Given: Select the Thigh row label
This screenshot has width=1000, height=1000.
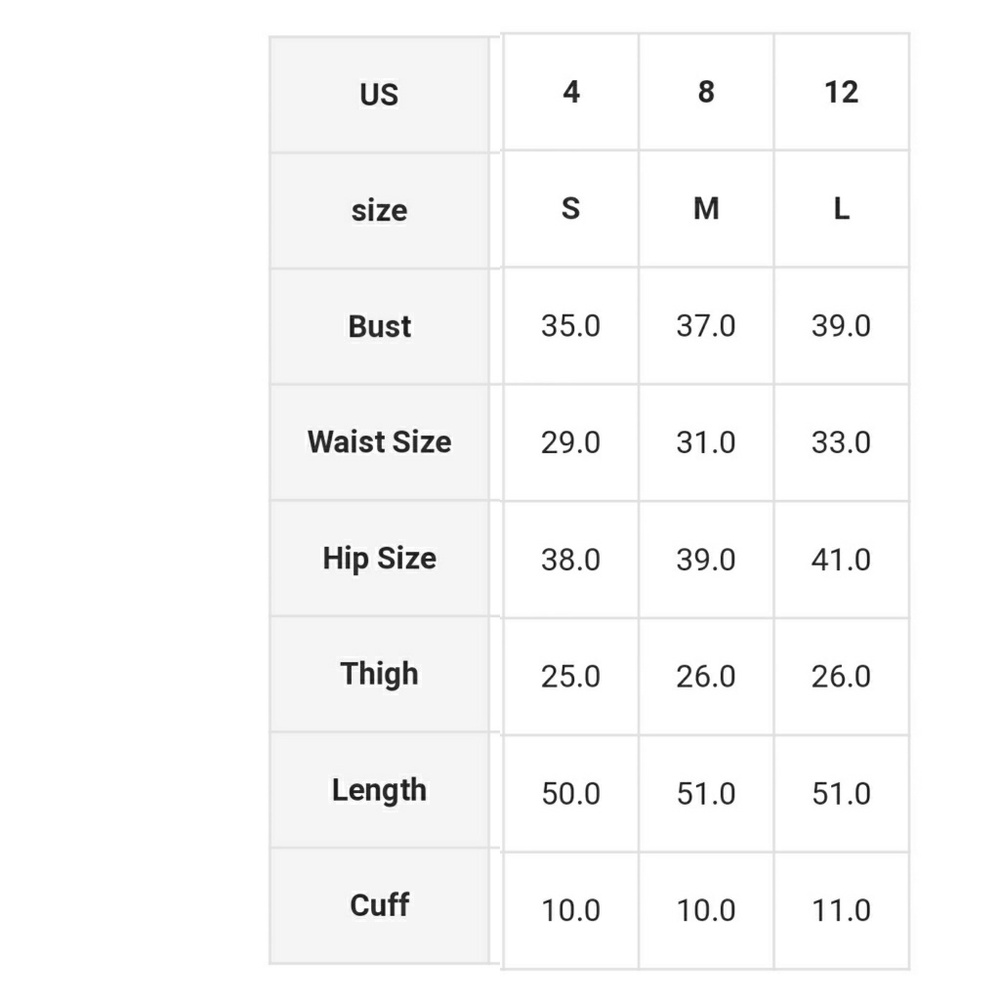Looking at the screenshot, I should [x=379, y=674].
